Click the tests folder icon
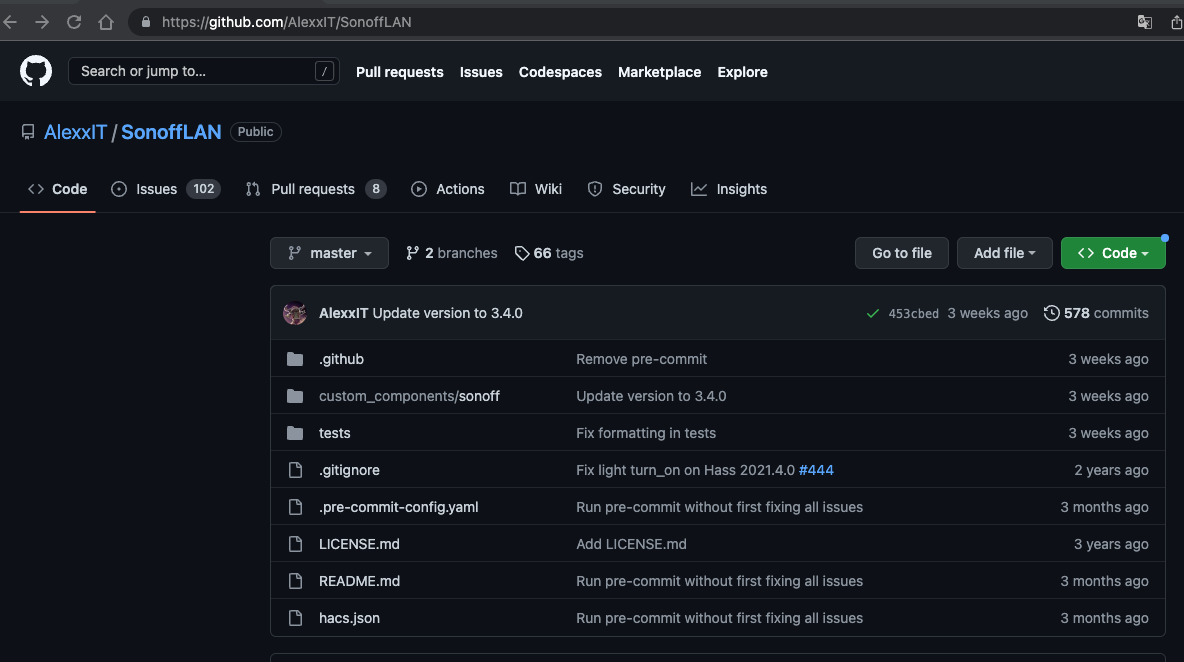 click(295, 433)
